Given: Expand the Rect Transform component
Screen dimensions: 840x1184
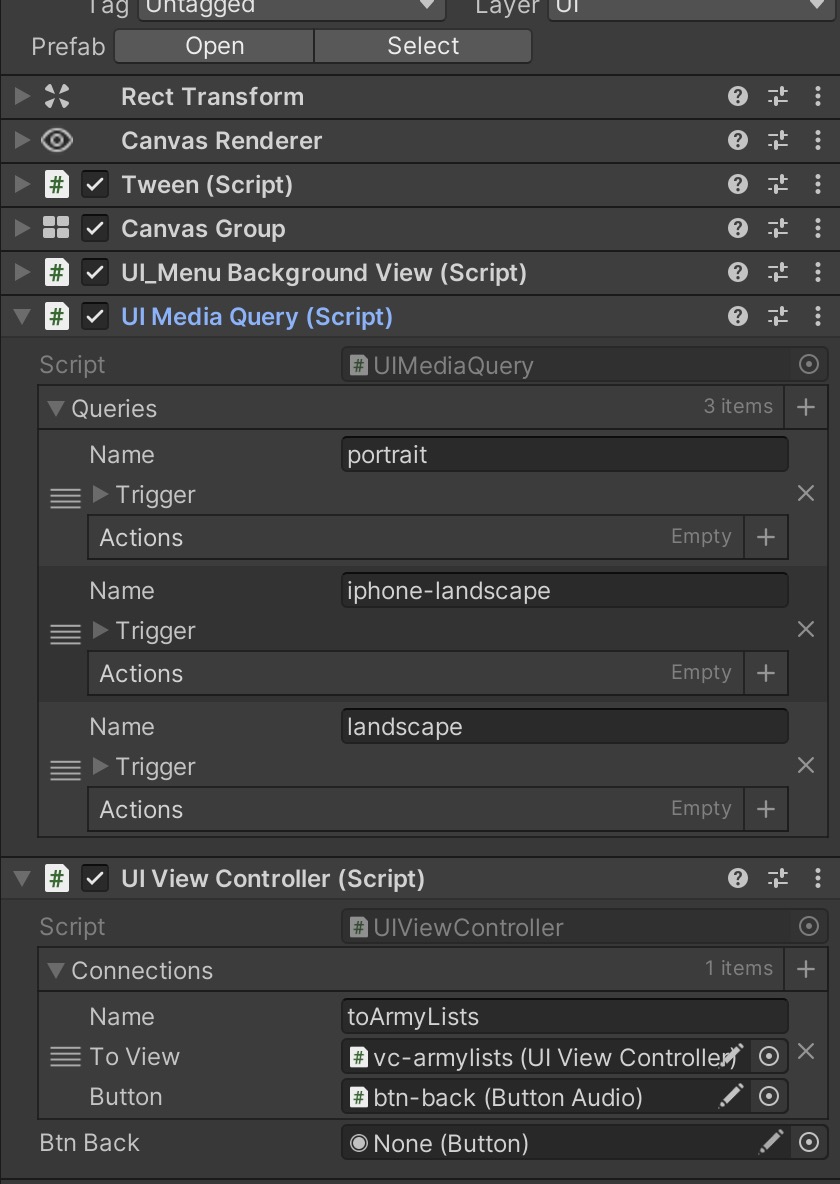Looking at the screenshot, I should pyautogui.click(x=22, y=97).
